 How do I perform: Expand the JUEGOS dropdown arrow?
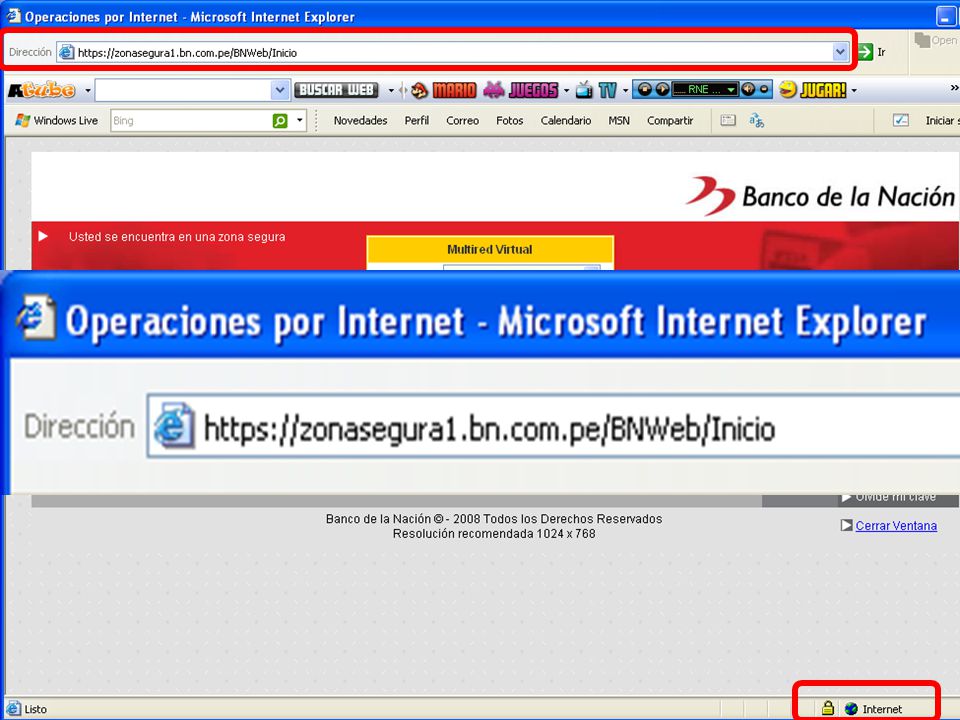[566, 91]
